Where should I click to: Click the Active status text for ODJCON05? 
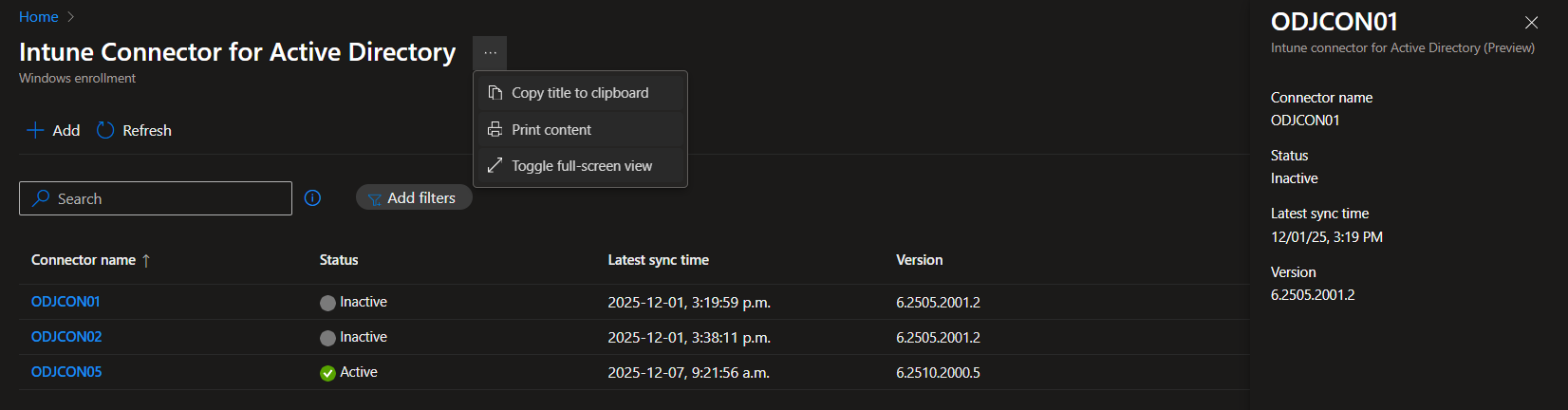359,372
